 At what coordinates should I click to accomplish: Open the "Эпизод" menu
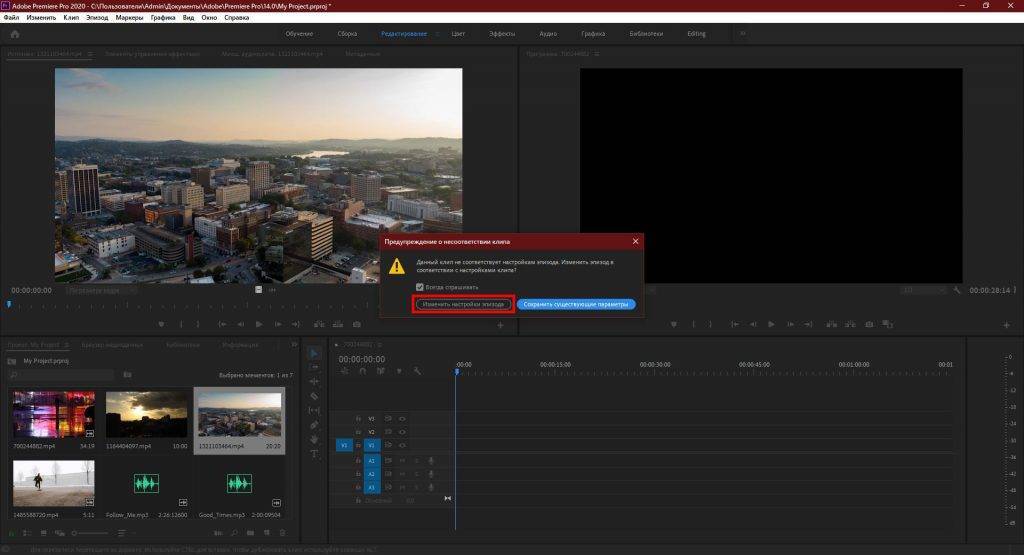(98, 18)
